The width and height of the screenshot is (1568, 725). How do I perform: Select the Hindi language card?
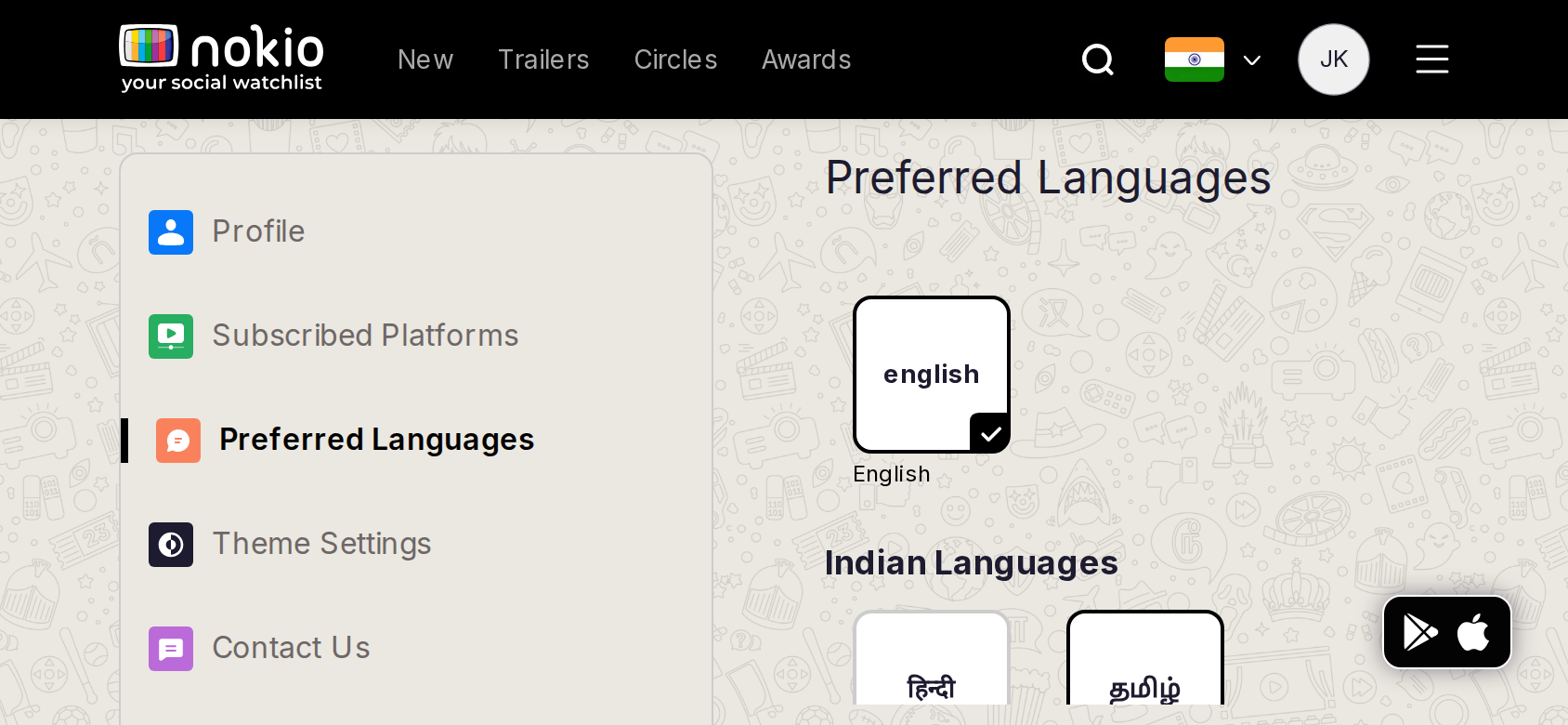click(932, 658)
